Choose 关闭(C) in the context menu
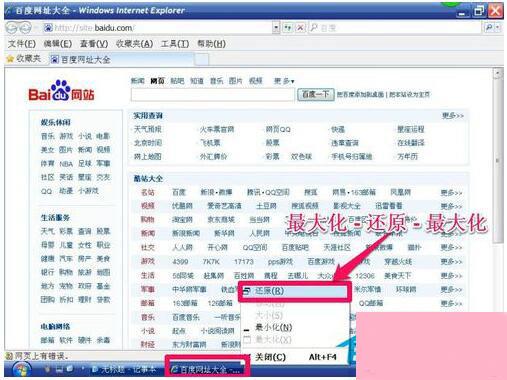507x380 pixels. click(295, 357)
